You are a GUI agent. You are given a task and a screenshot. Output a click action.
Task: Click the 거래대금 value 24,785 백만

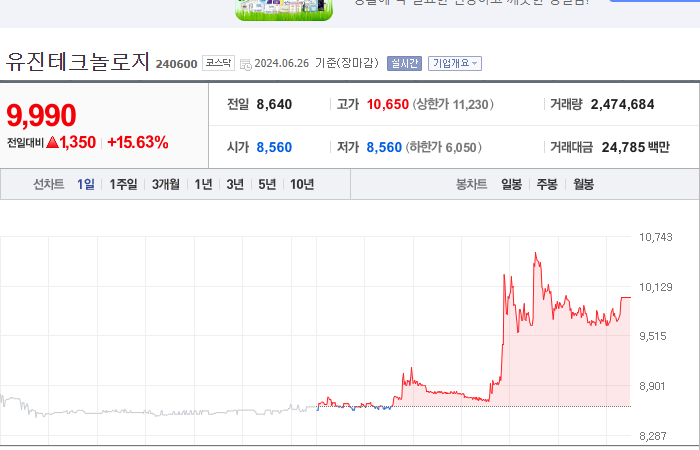click(x=636, y=147)
